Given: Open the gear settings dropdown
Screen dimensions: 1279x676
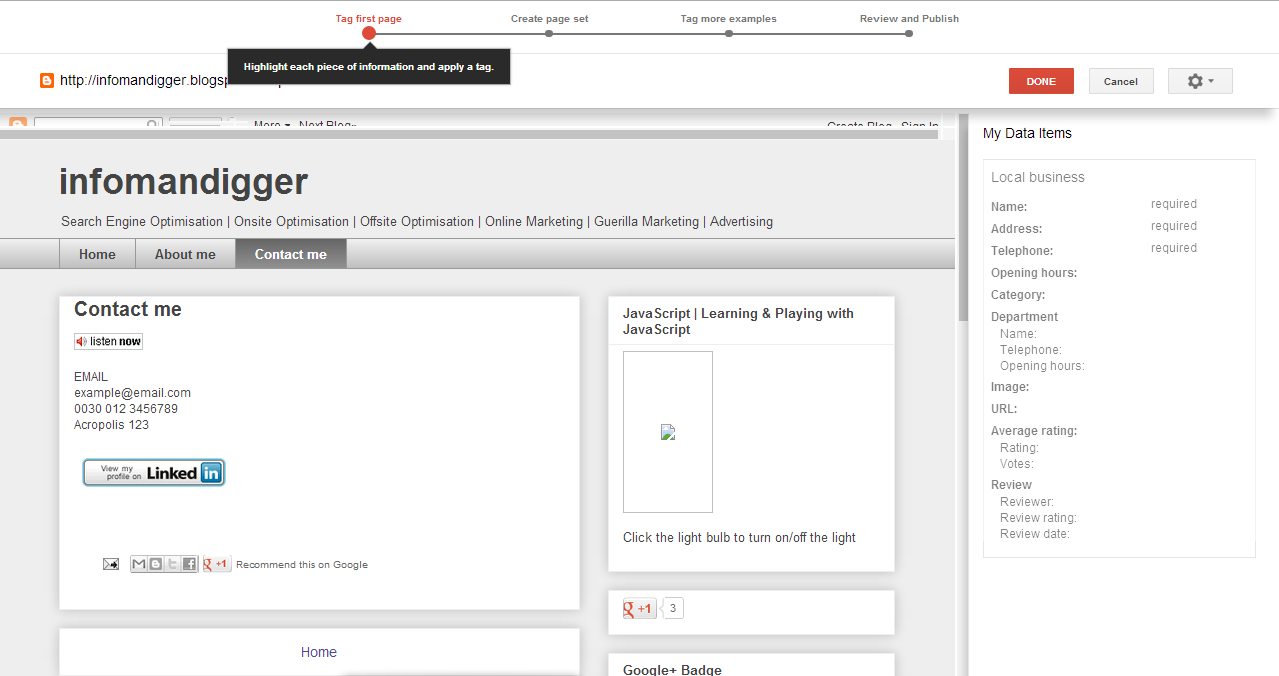Looking at the screenshot, I should point(1199,81).
